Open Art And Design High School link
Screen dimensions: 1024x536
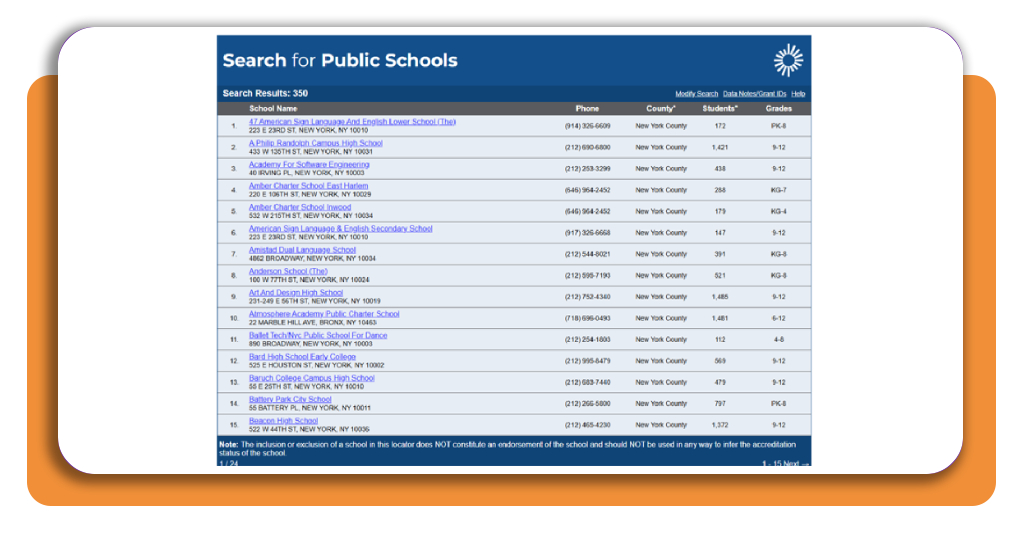(295, 292)
